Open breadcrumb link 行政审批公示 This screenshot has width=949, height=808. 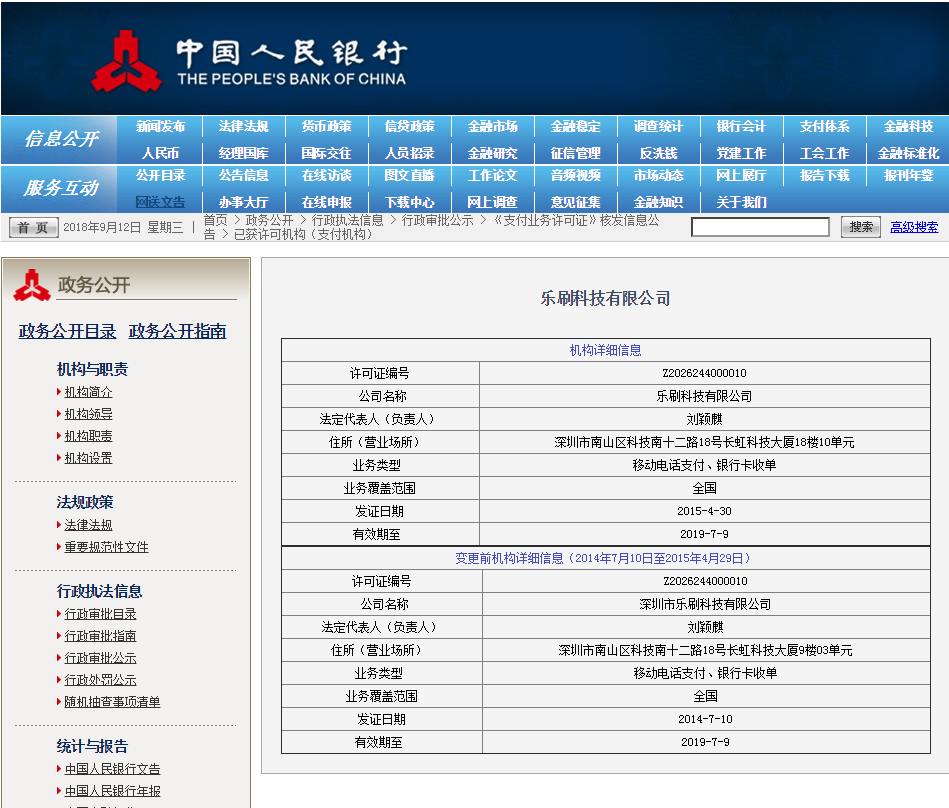[438, 220]
